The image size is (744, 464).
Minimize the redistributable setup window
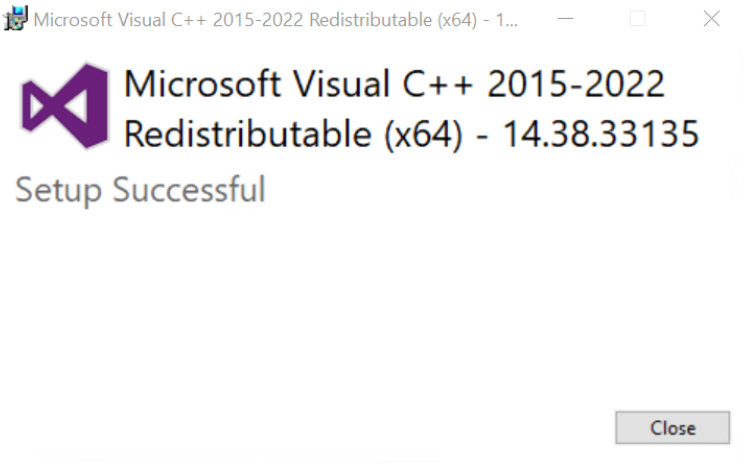click(x=565, y=19)
